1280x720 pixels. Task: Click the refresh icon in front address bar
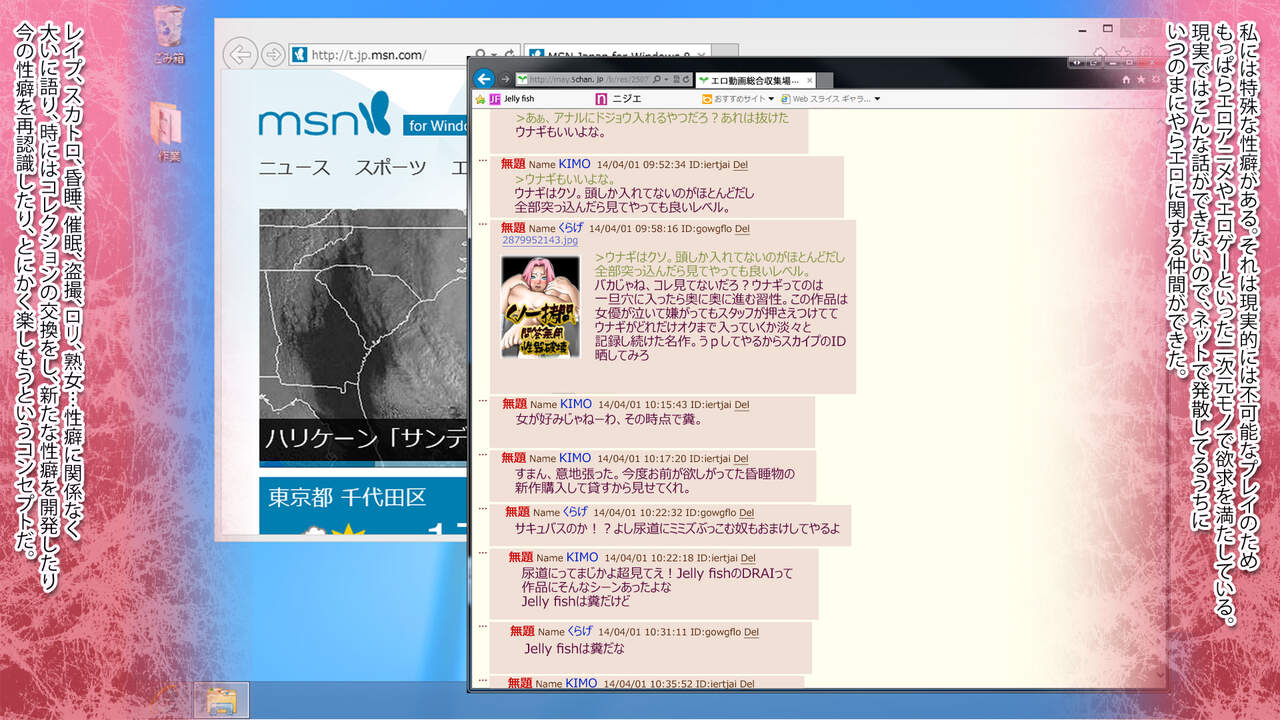pyautogui.click(x=686, y=79)
